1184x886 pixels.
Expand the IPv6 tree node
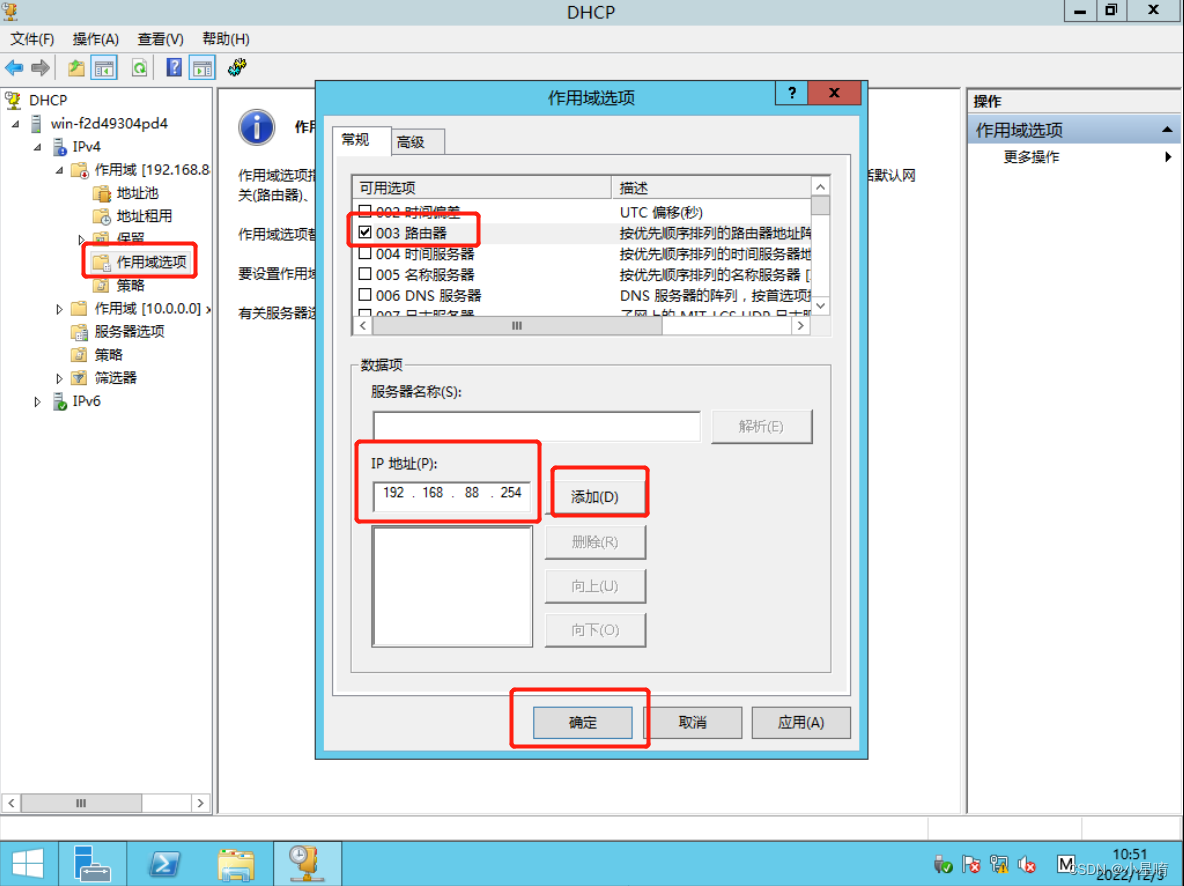coord(37,402)
